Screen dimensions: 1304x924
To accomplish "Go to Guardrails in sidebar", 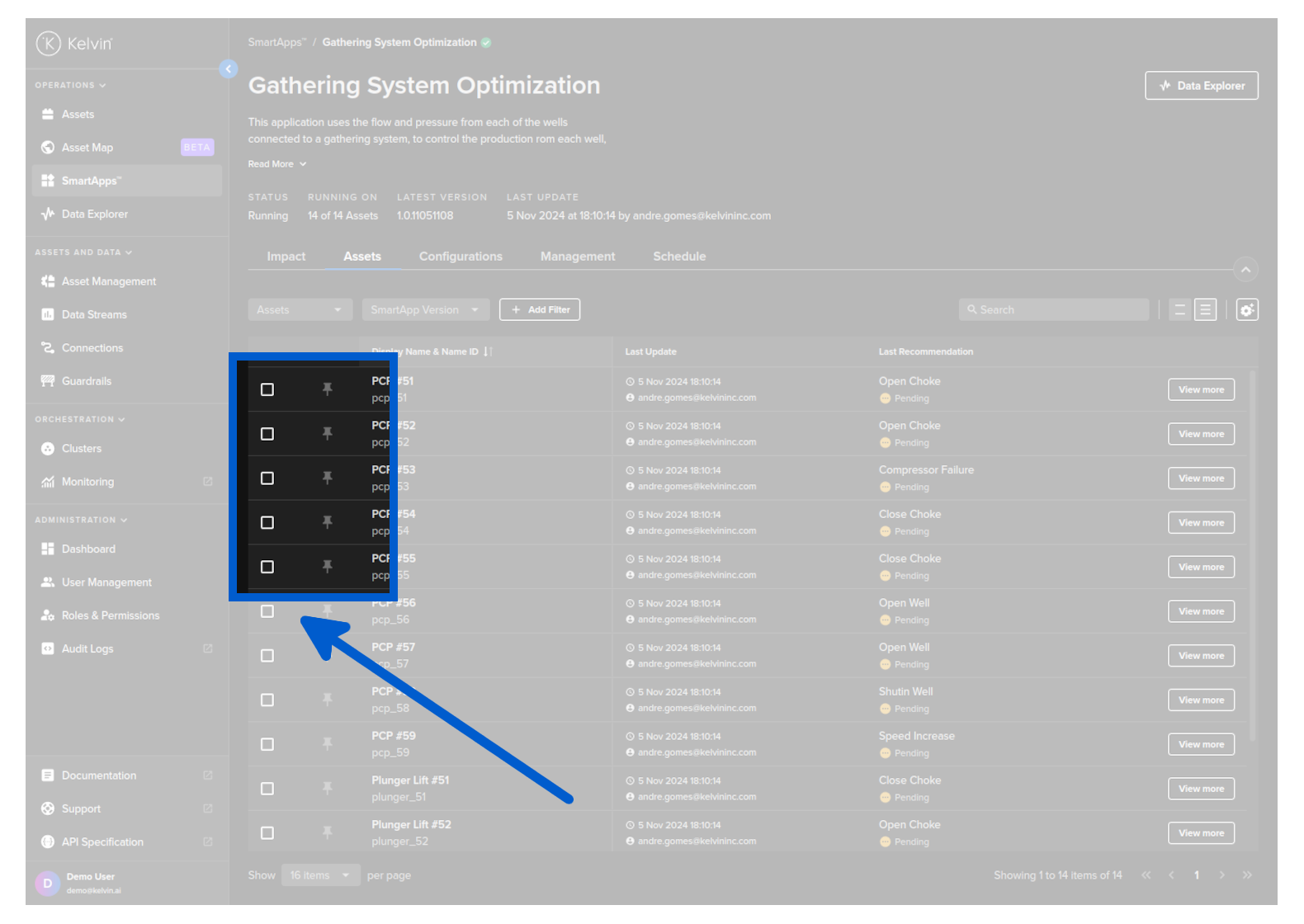I will point(87,381).
